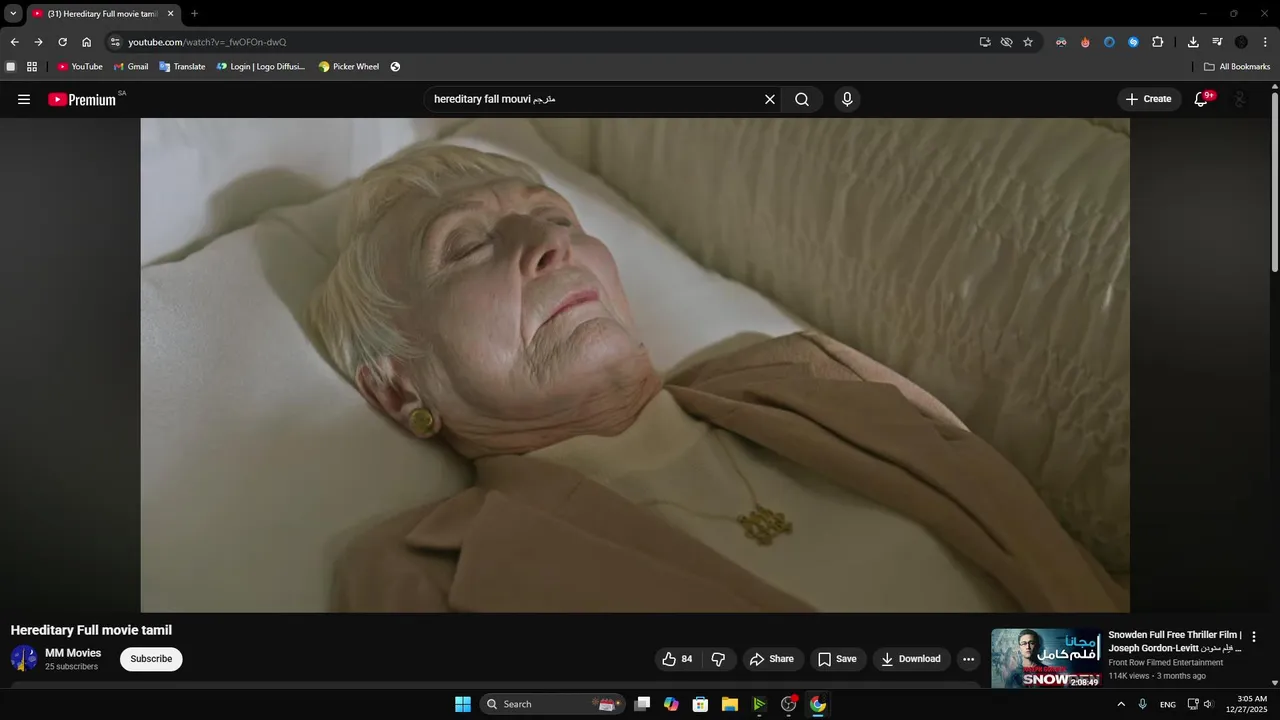Close the Hereditary browser tab

pyautogui.click(x=170, y=14)
